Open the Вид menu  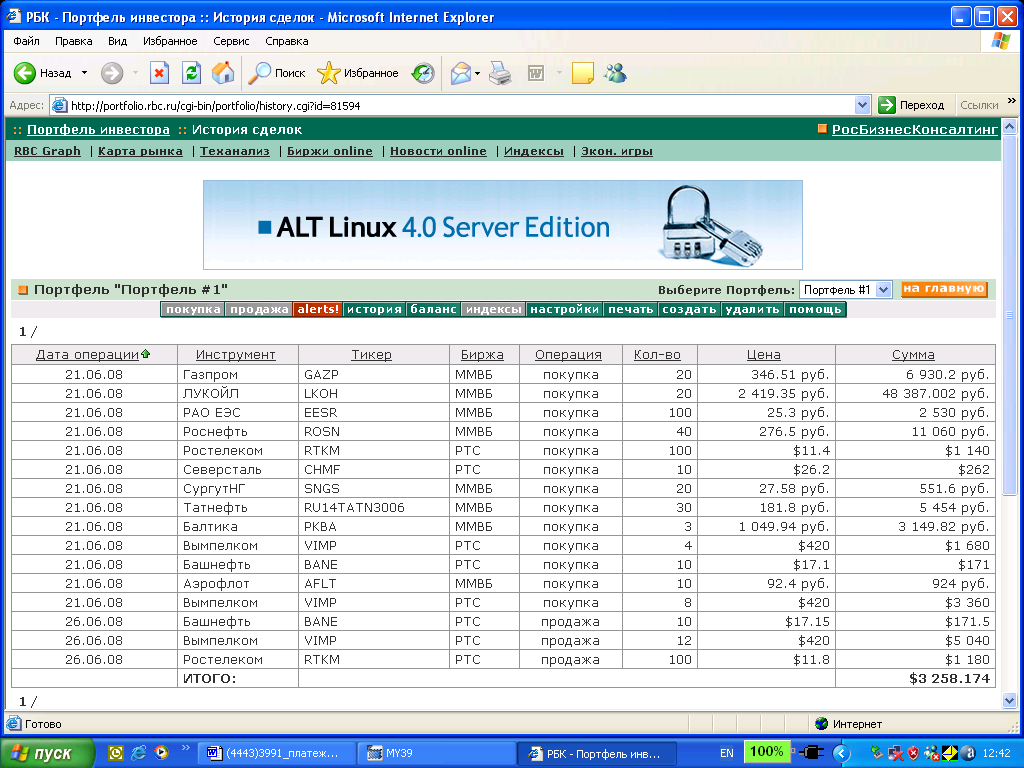118,41
